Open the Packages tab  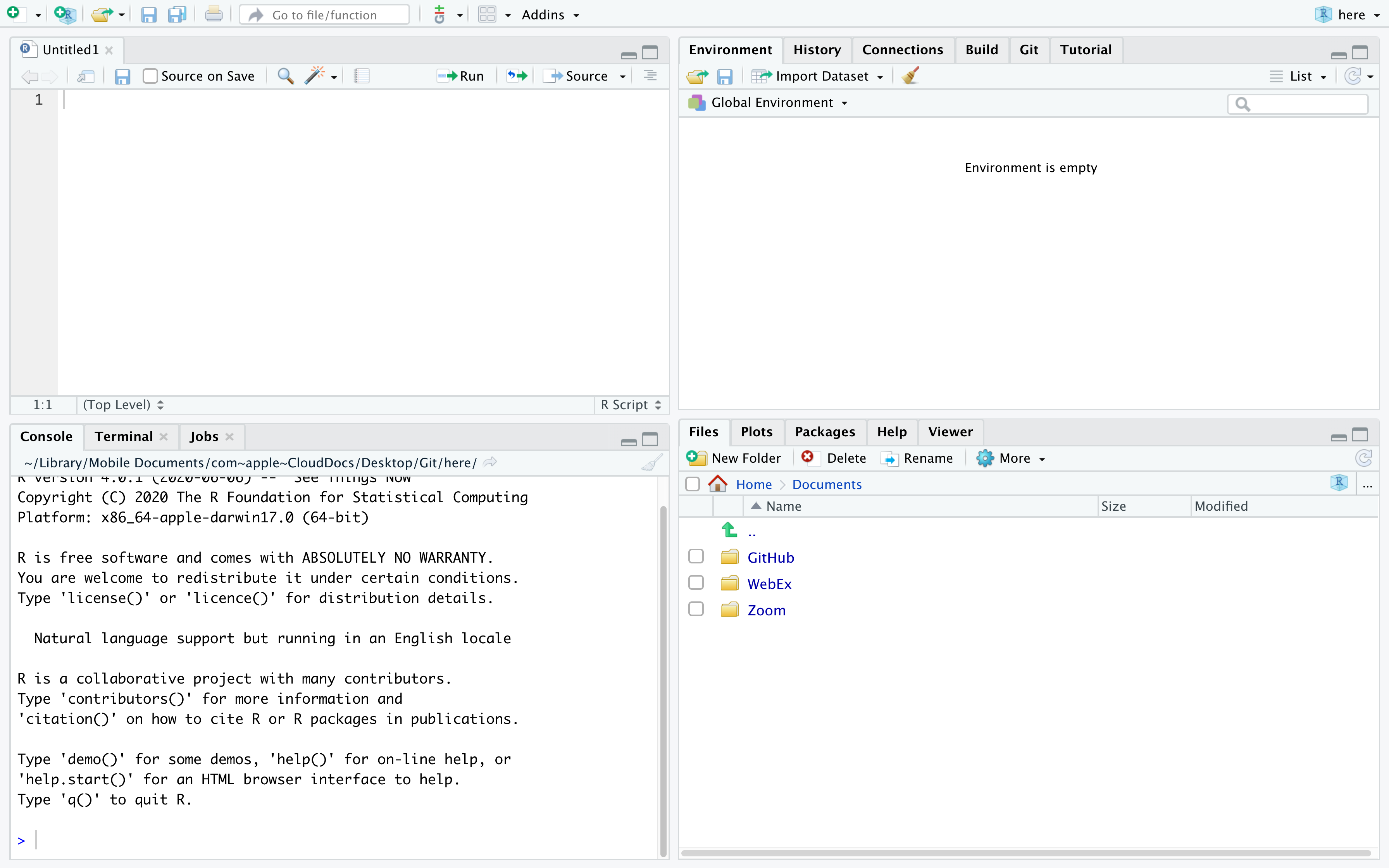825,432
